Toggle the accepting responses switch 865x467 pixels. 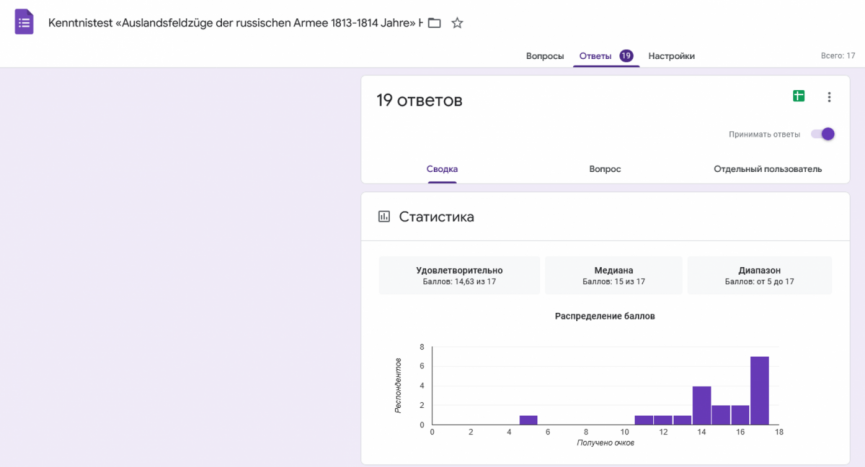click(822, 134)
